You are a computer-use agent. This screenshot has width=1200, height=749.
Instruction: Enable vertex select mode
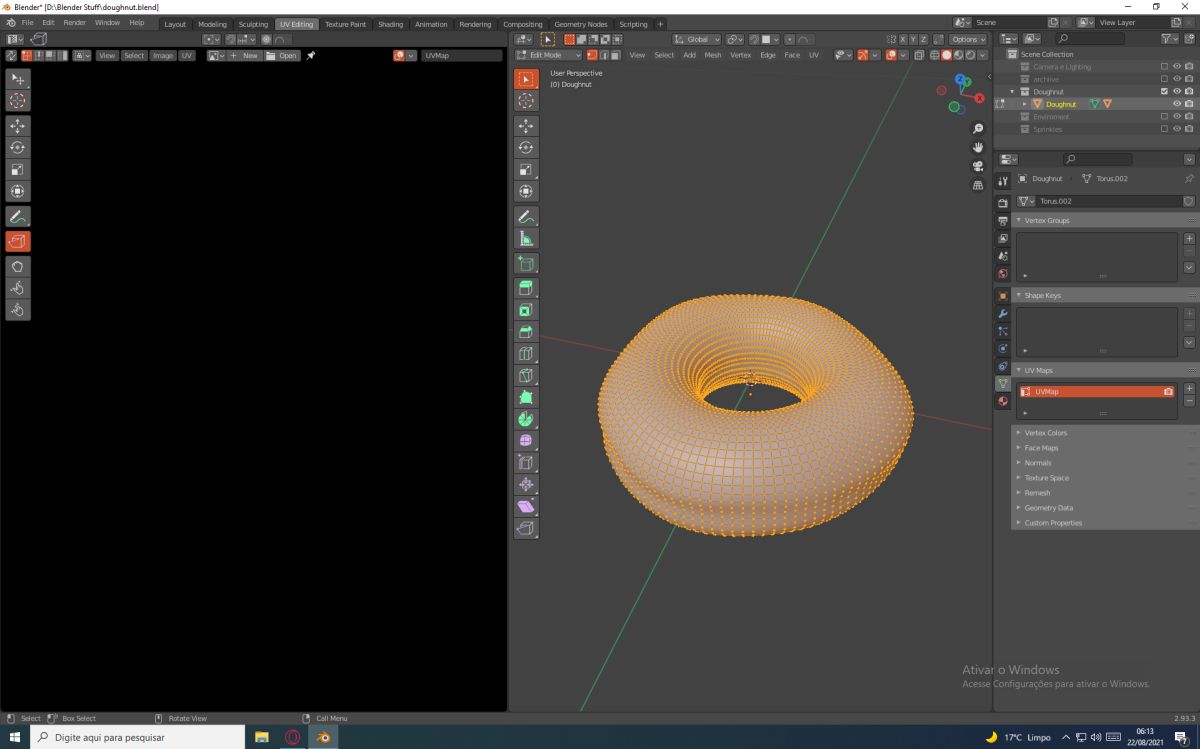coord(592,55)
